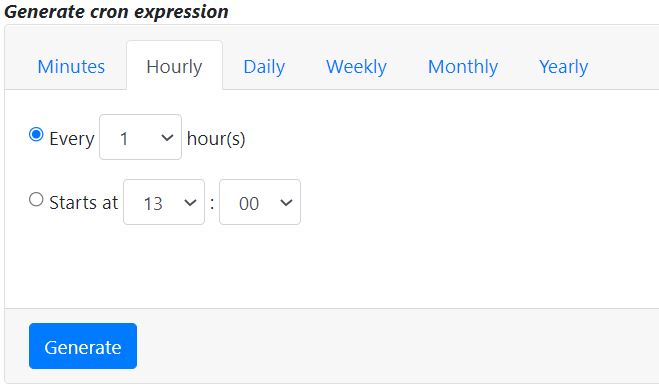
Task: Click the chevron arrow in the interval select
Action: click(x=167, y=137)
